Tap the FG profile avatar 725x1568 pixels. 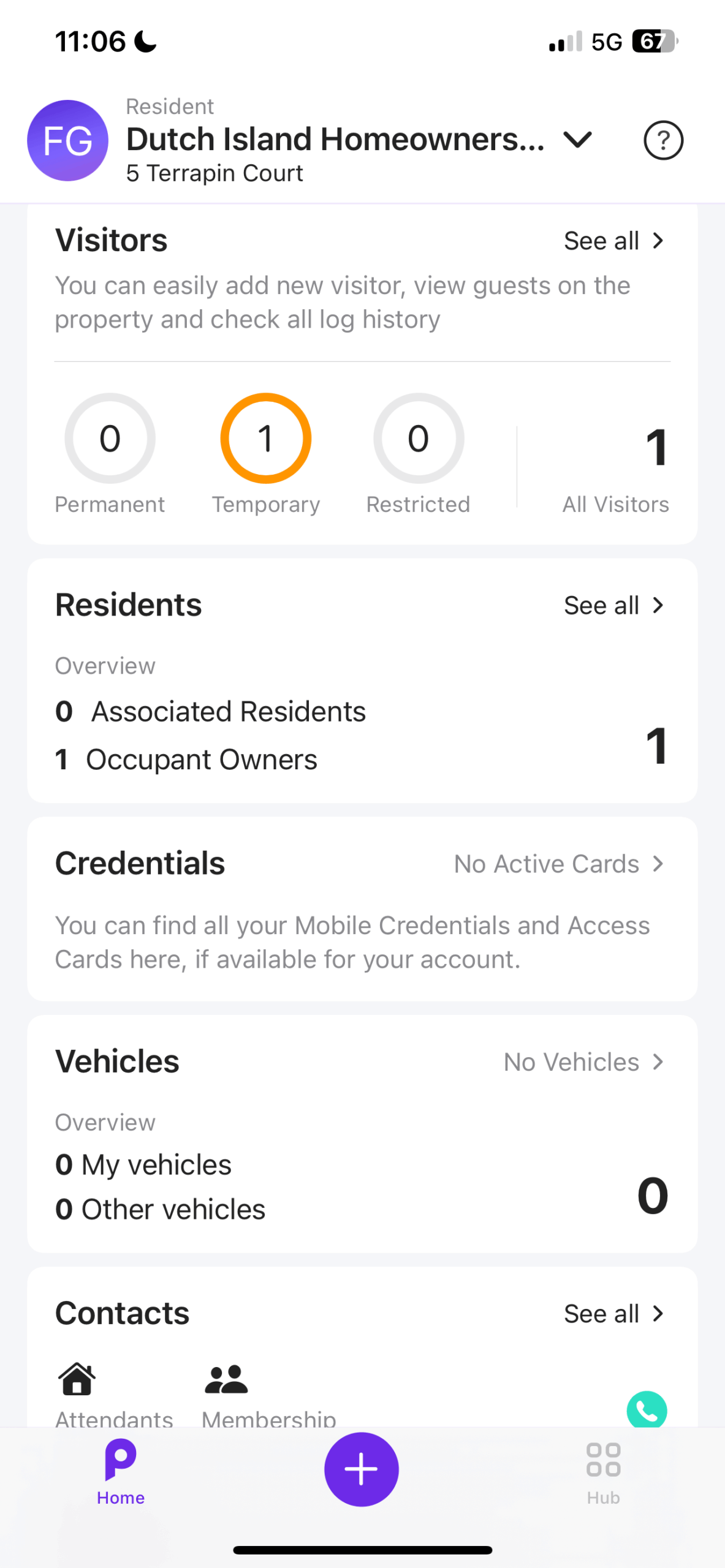click(67, 140)
